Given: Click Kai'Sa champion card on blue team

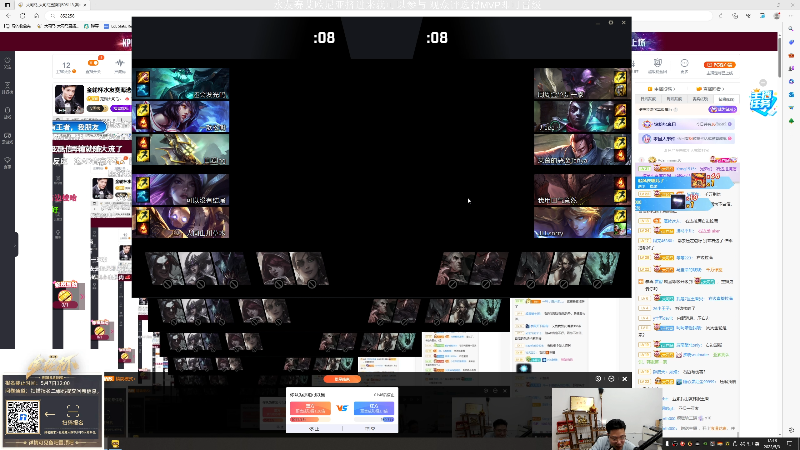Looking at the screenshot, I should tap(181, 189).
